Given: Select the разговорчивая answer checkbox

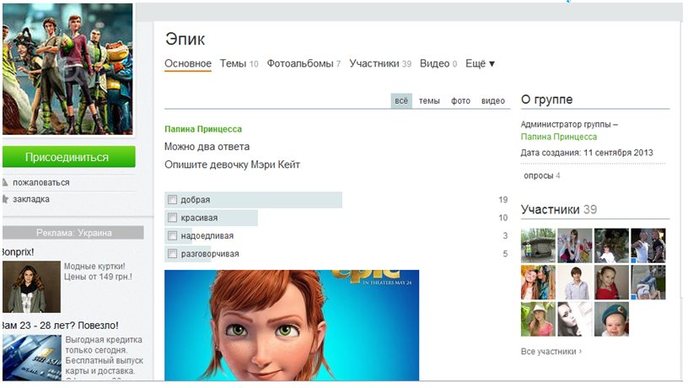Looking at the screenshot, I should 172,254.
